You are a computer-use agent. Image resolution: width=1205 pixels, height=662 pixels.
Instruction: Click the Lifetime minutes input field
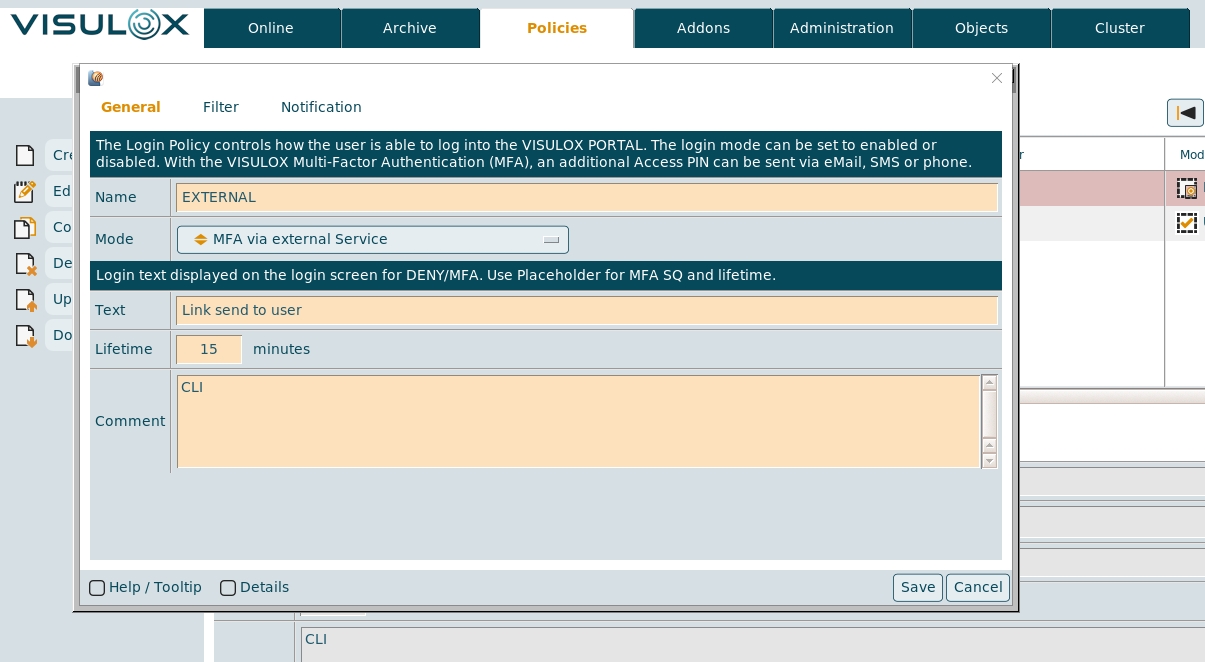[x=209, y=349]
